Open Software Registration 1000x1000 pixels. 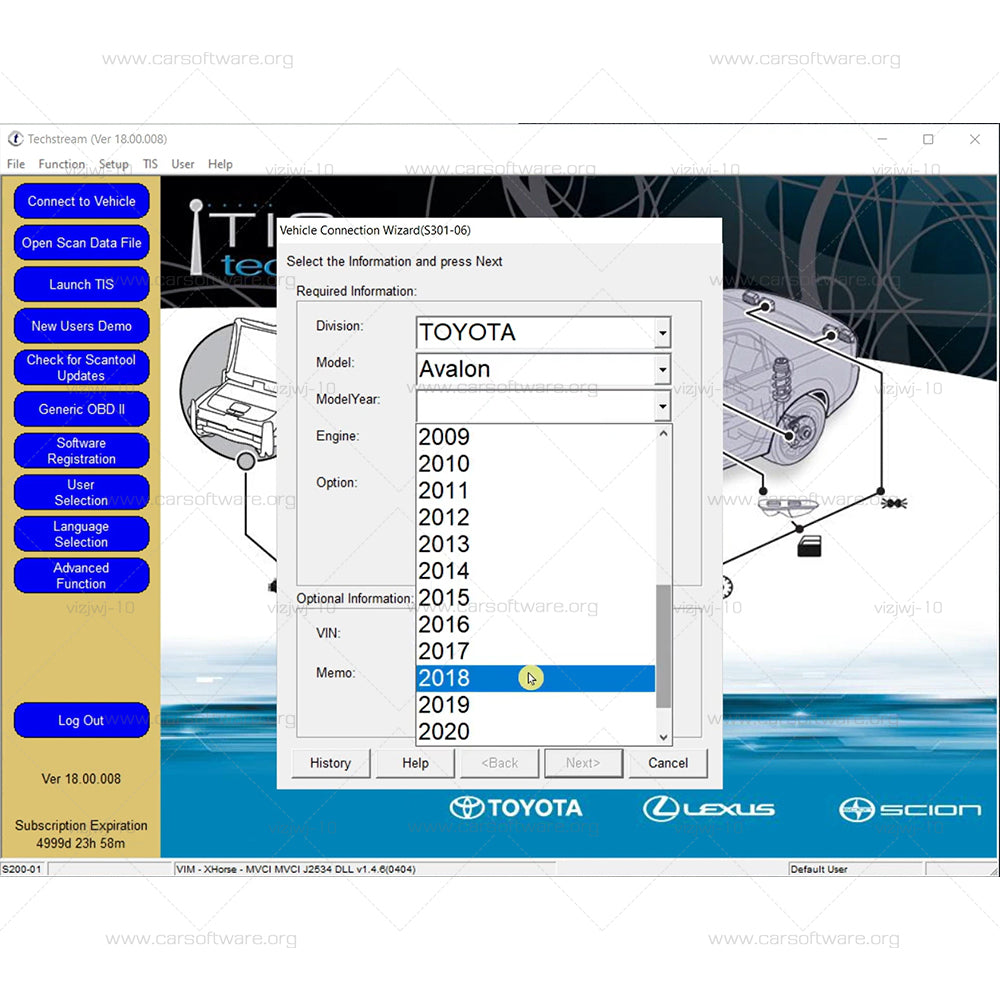(x=81, y=450)
